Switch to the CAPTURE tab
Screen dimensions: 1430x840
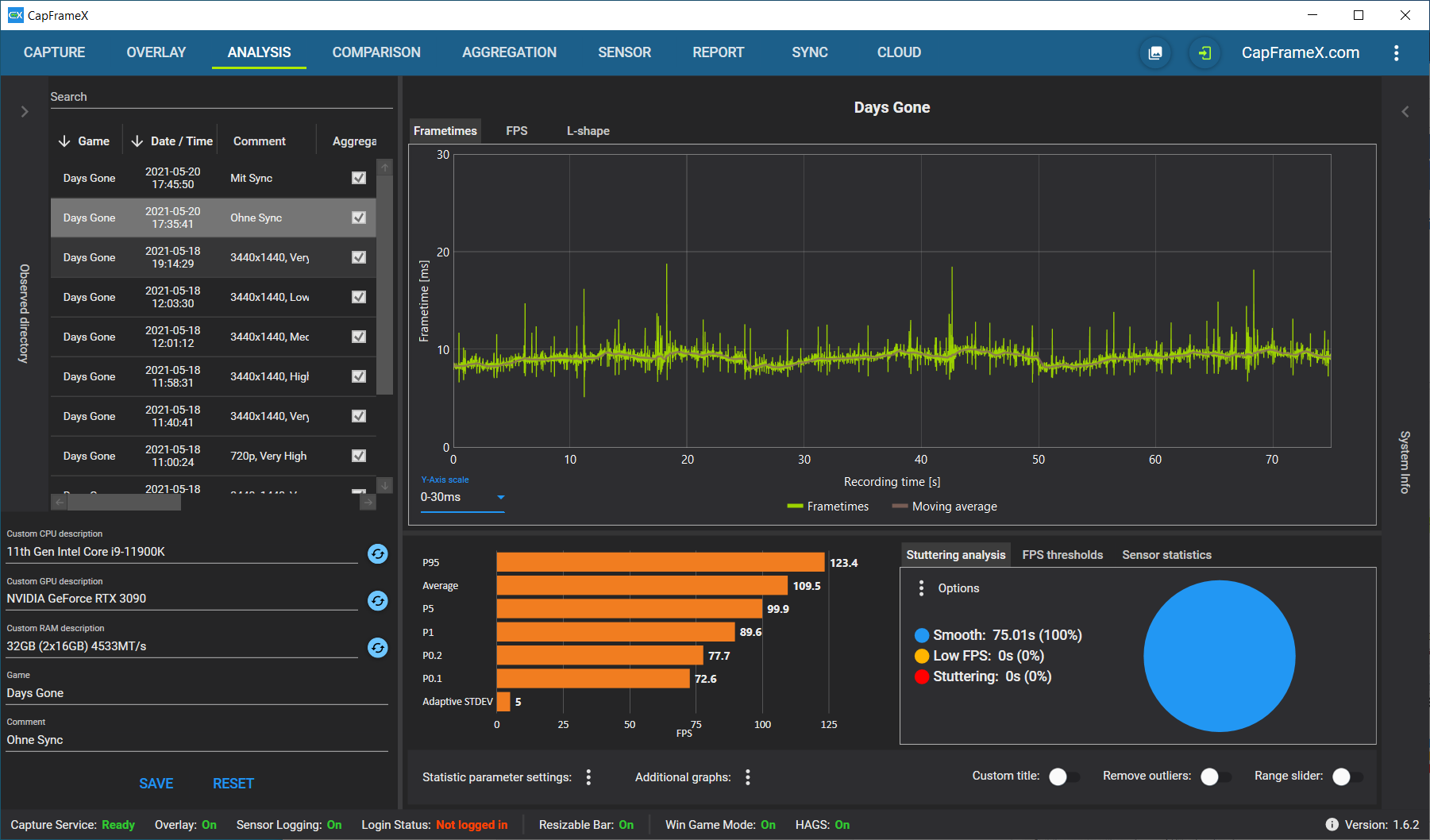click(x=54, y=52)
